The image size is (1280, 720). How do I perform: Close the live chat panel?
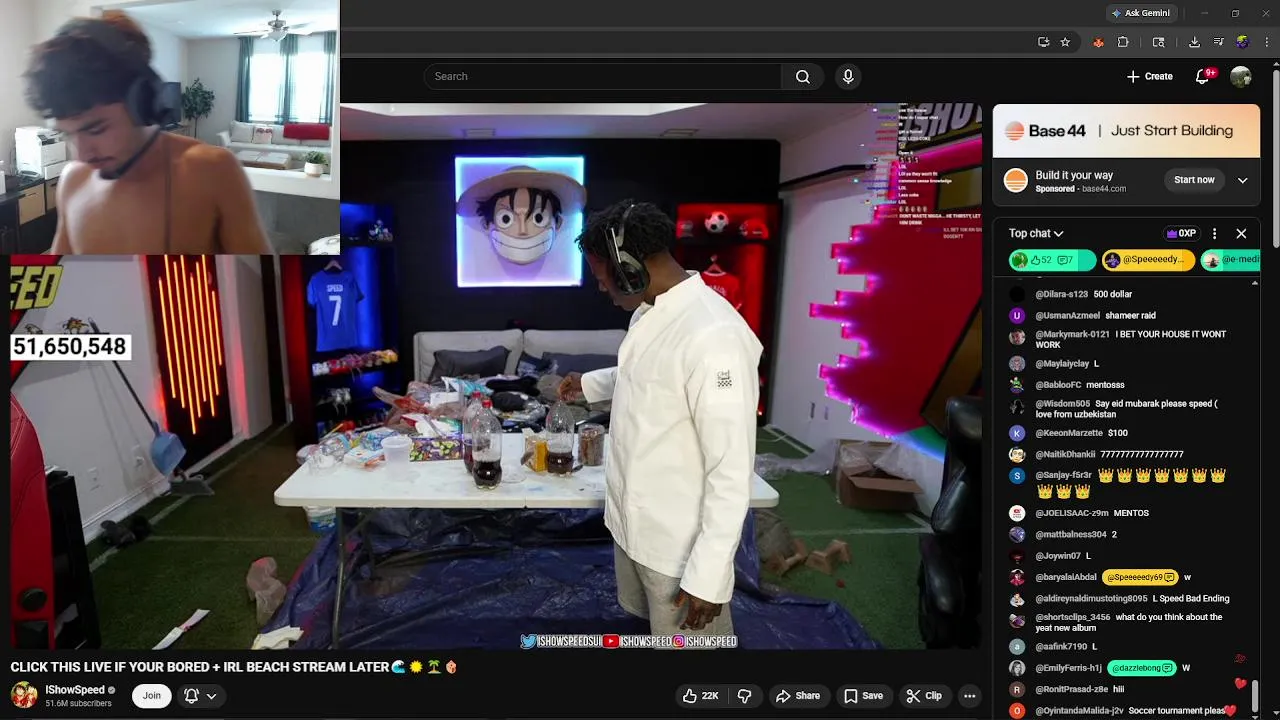tap(1241, 233)
